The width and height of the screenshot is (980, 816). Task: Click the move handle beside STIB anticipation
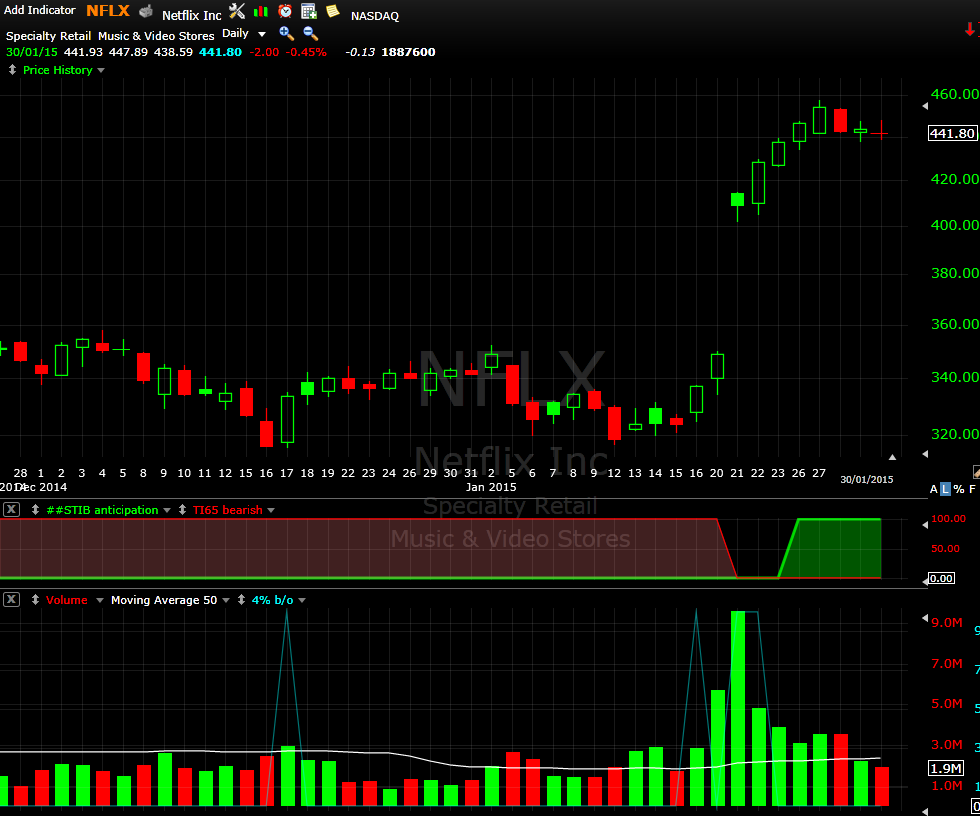click(x=35, y=510)
